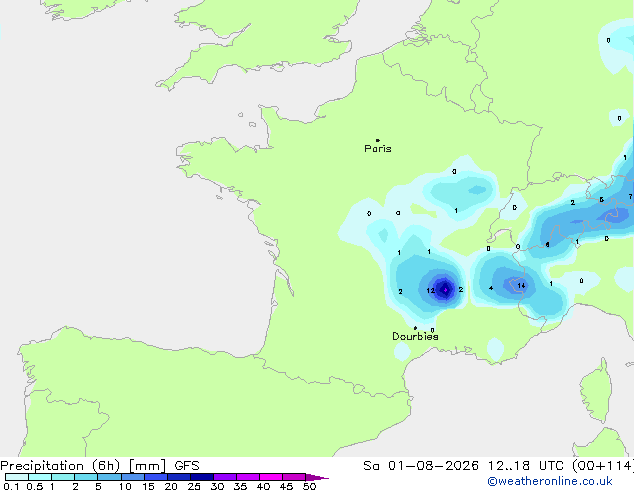The image size is (634, 490).
Task: Select the 12..18 UTC time range text
Action: pos(525,466)
